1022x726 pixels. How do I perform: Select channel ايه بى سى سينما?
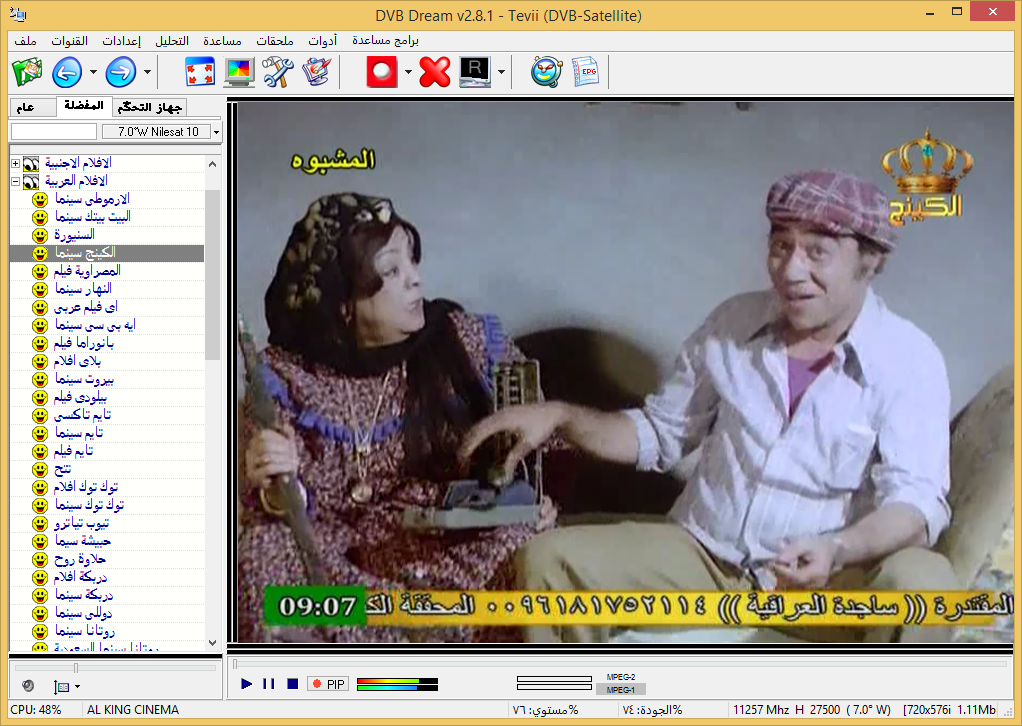pos(95,325)
